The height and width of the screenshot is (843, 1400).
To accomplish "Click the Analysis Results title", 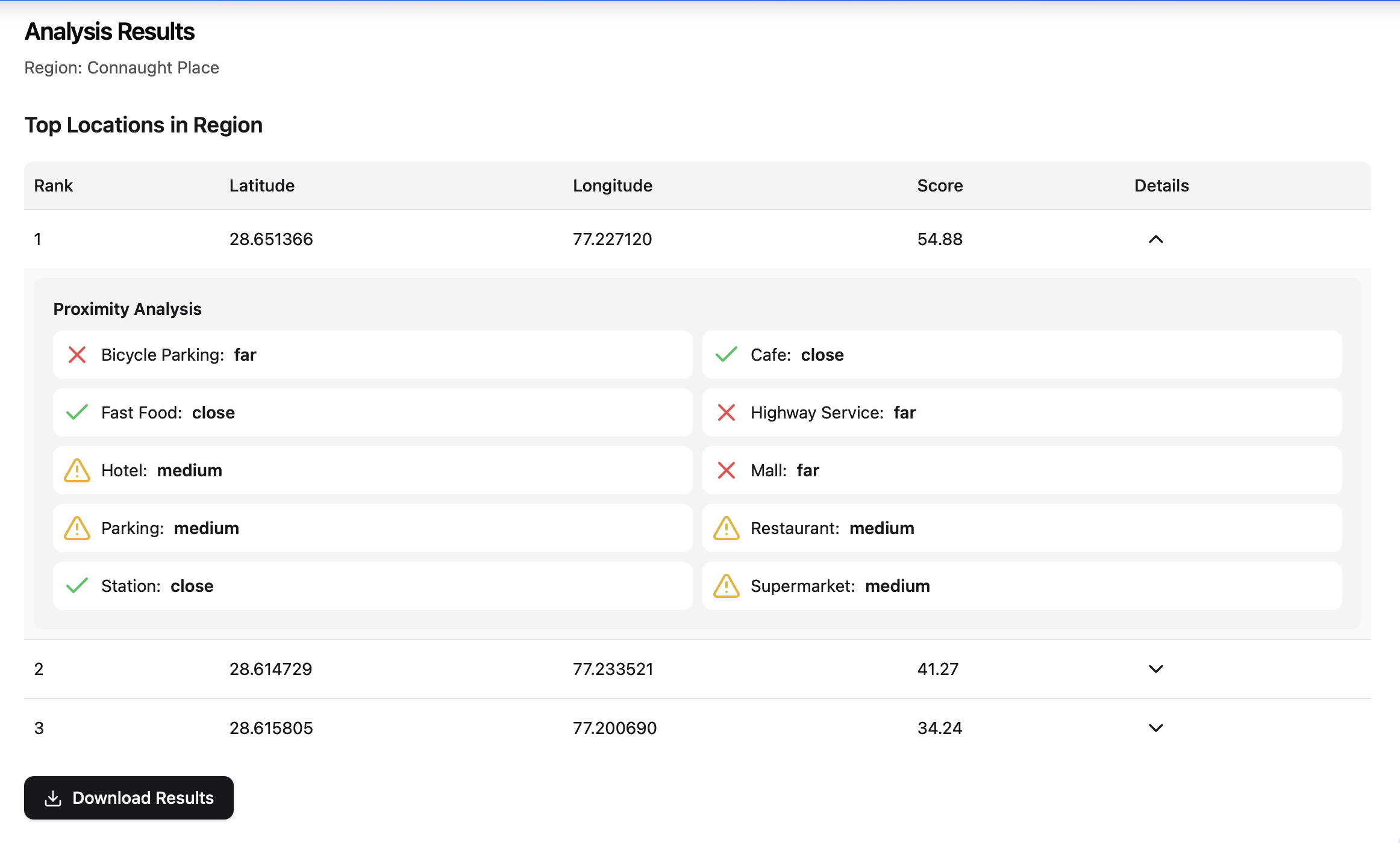I will [x=110, y=31].
